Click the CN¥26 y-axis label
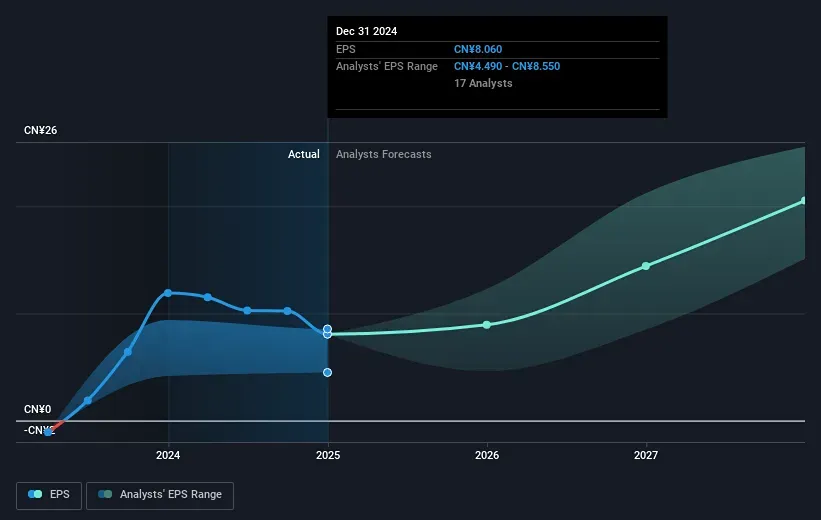This screenshot has width=821, height=520. click(x=40, y=131)
